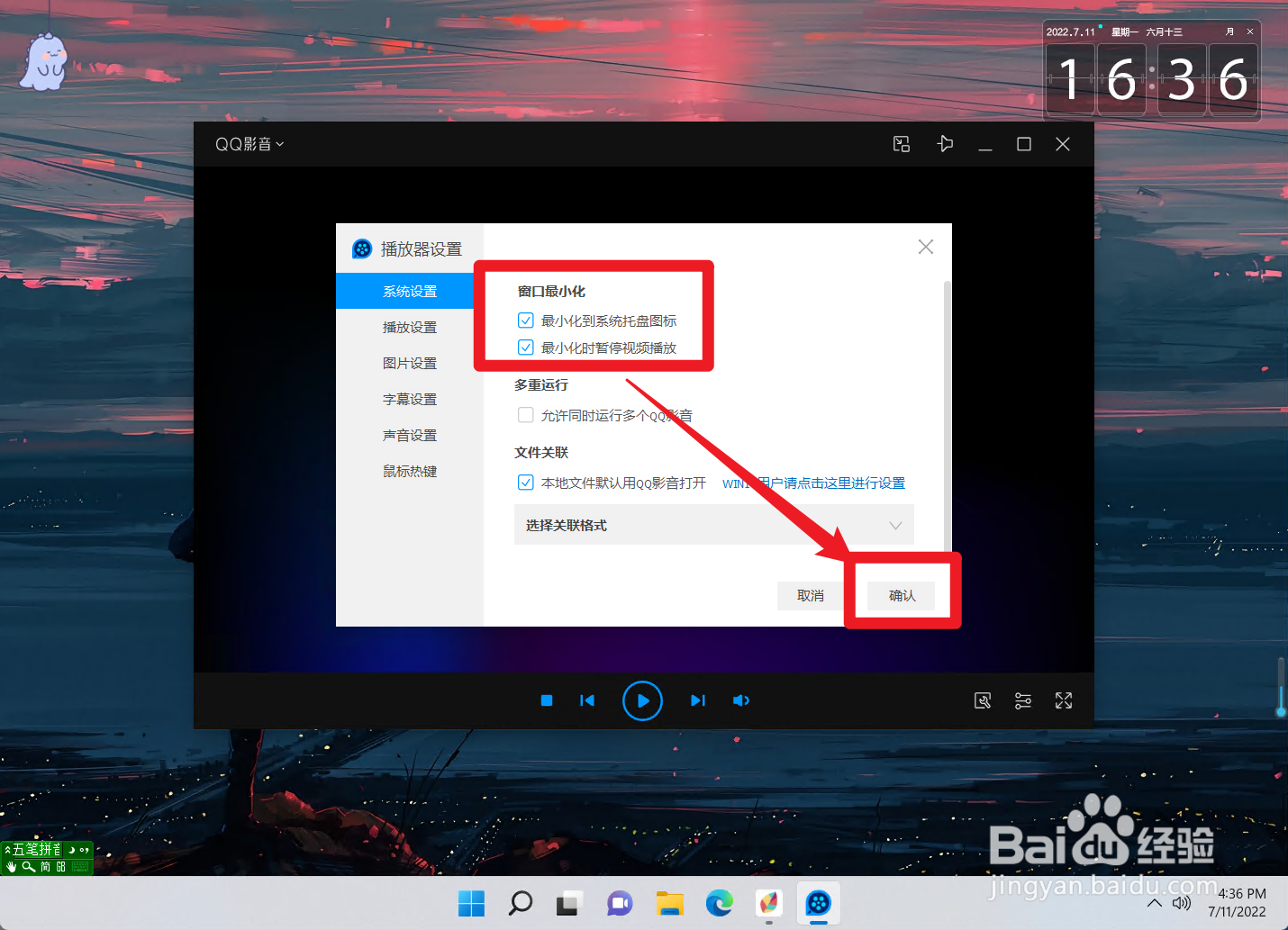Click the right-edge desktop volume slider
This screenshot has width=1288, height=930.
pos(1281,688)
